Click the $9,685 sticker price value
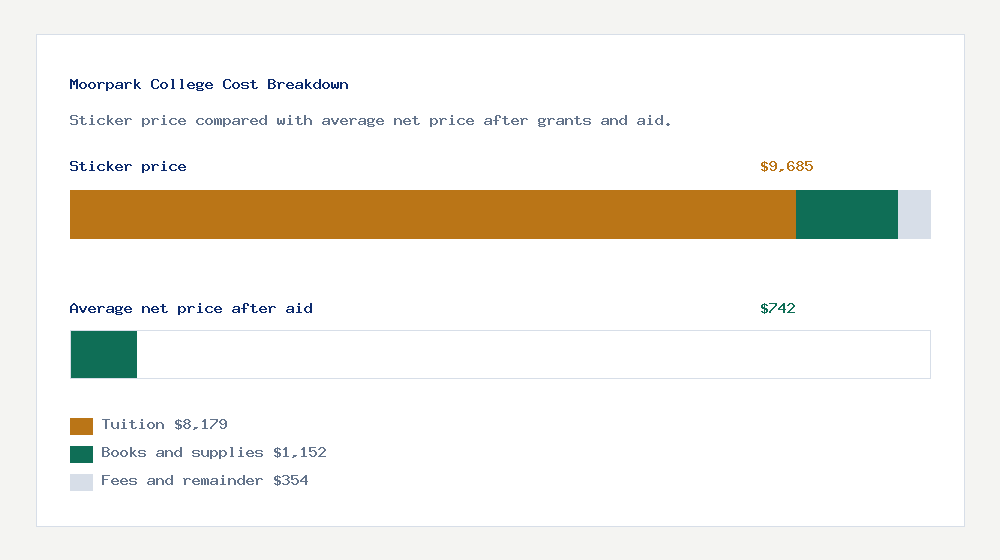This screenshot has height=560, width=1000. tap(786, 166)
